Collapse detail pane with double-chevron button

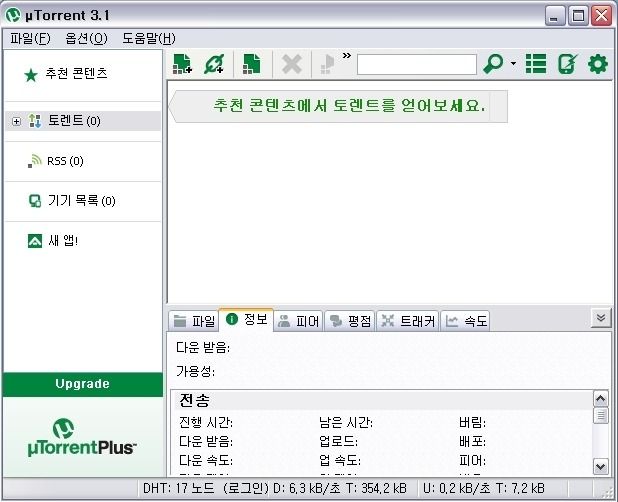[601, 318]
